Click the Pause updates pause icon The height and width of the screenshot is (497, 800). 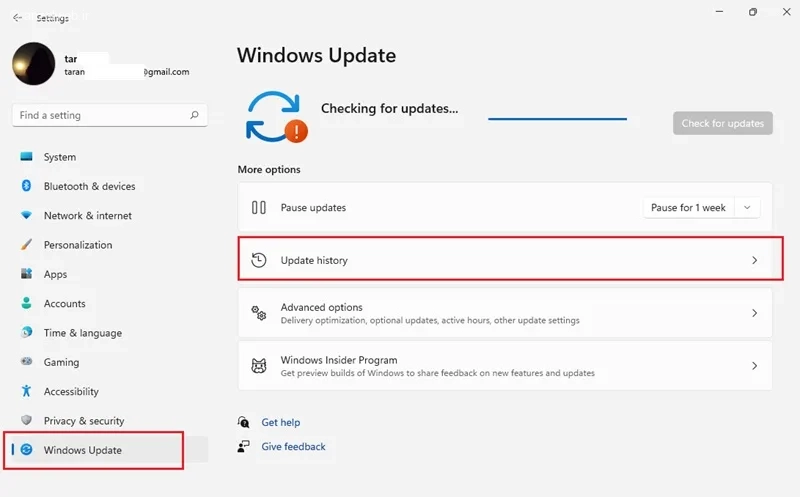(x=259, y=207)
